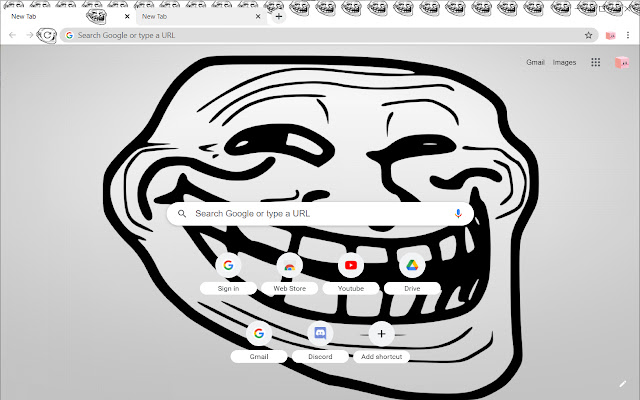Bookmark this page with the star icon
Screen dimensions: 640x400
pos(588,35)
